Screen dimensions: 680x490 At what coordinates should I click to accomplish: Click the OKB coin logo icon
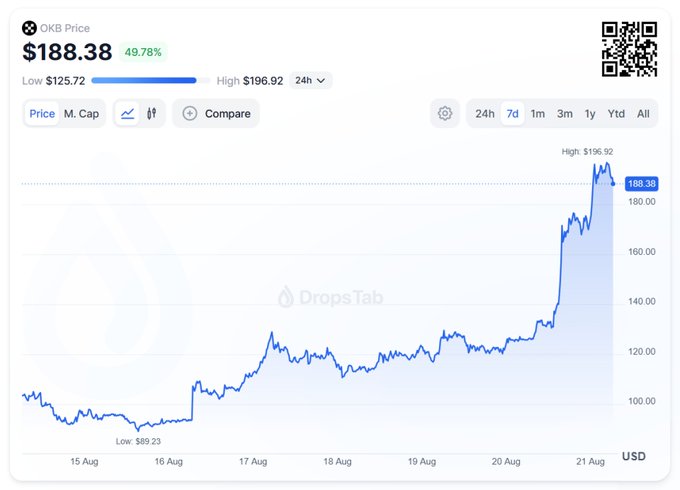tap(29, 27)
